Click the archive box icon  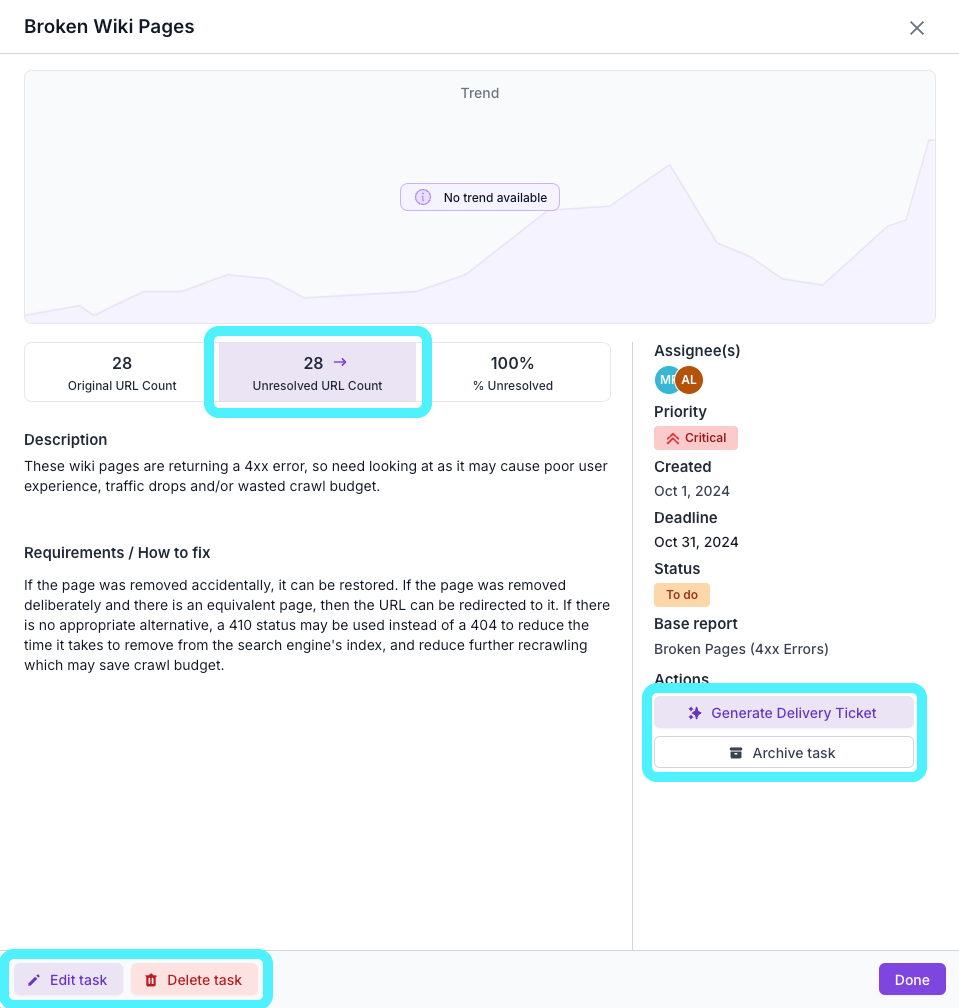click(x=736, y=753)
